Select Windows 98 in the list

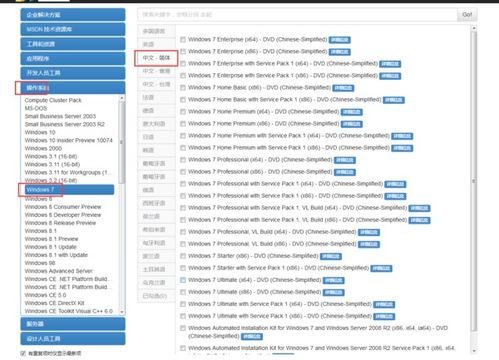pos(40,263)
